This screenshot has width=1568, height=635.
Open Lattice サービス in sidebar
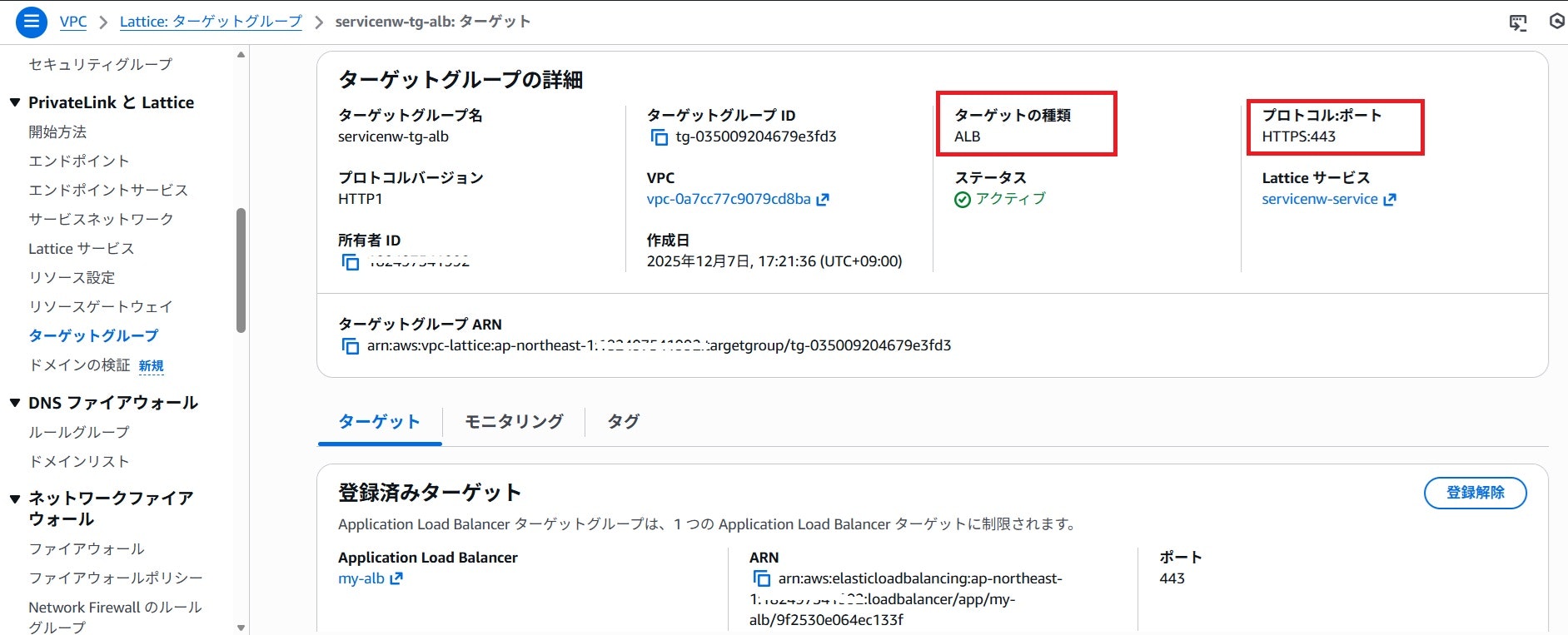(81, 248)
